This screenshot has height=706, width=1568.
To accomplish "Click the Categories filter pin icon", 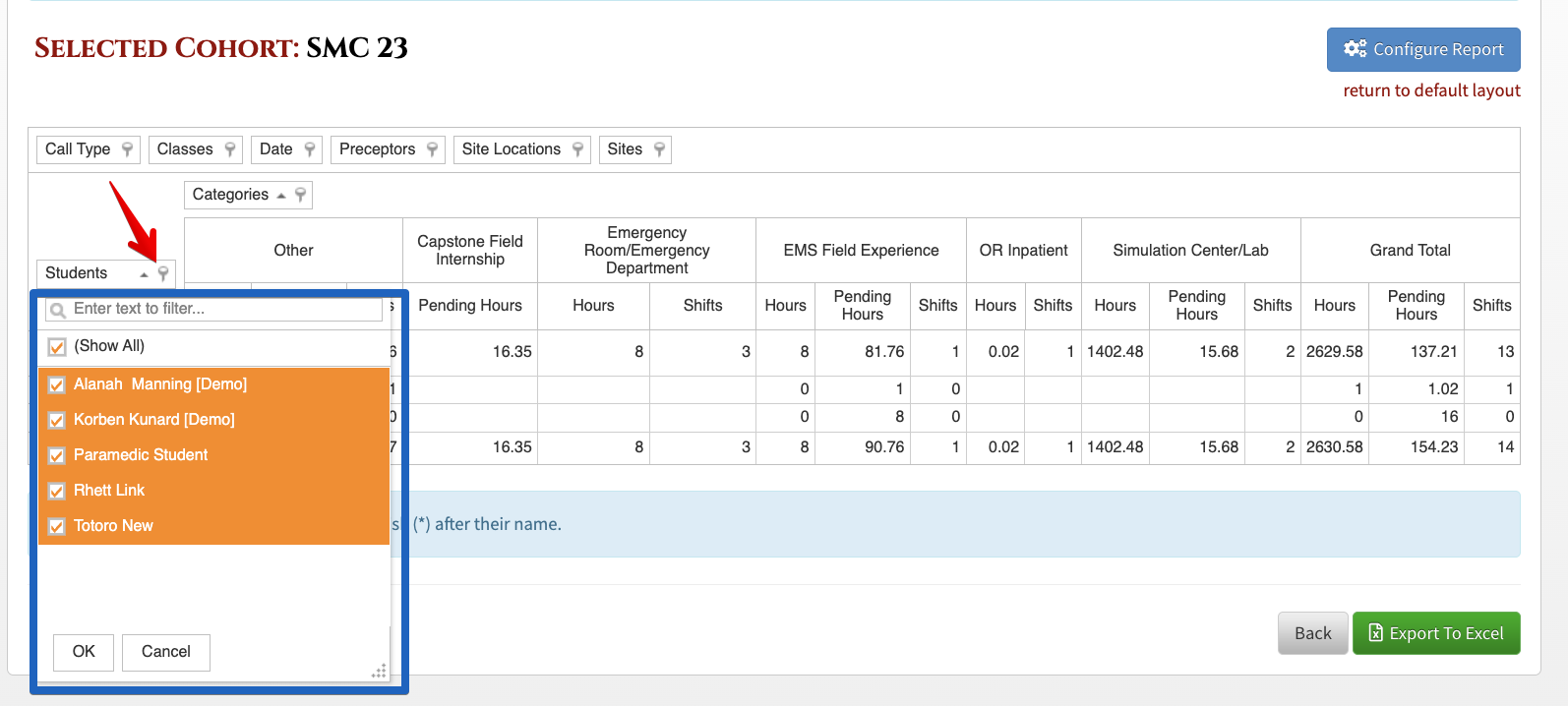I will (x=300, y=195).
